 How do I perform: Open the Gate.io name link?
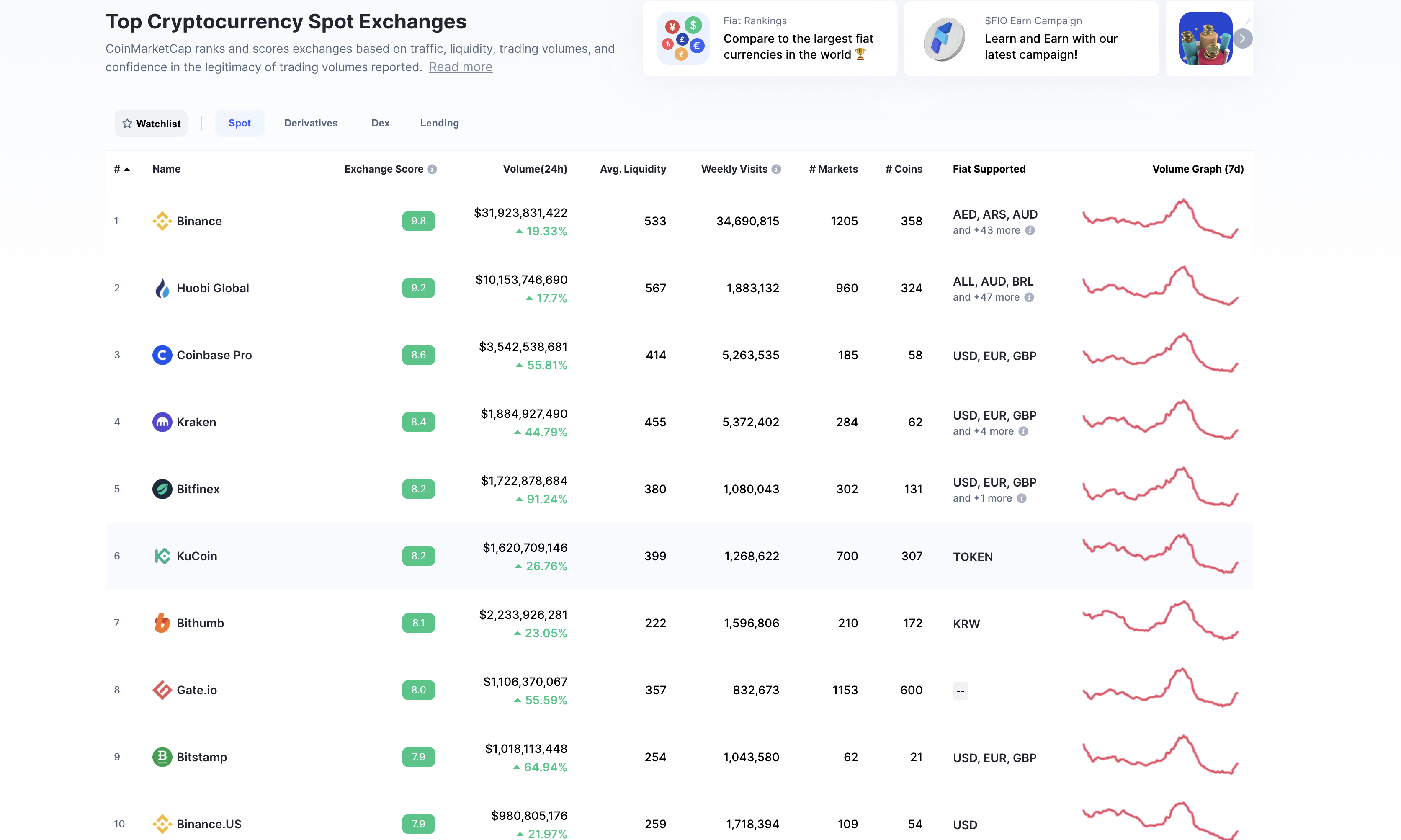click(197, 690)
